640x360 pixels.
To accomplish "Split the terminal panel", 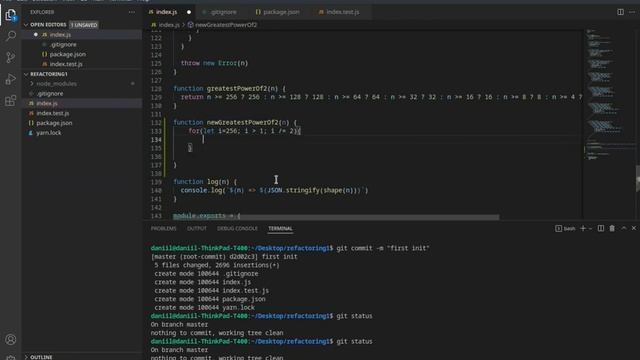I will click(600, 229).
